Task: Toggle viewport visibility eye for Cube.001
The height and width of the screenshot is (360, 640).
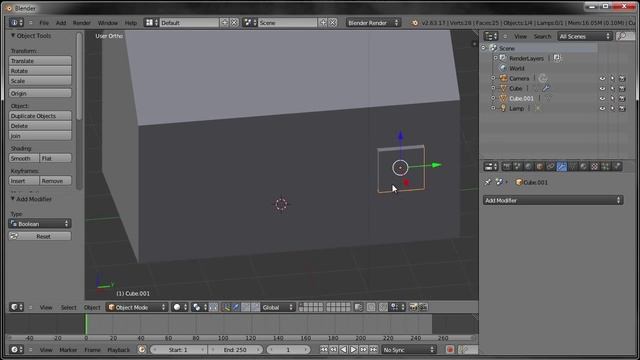Action: [602, 98]
